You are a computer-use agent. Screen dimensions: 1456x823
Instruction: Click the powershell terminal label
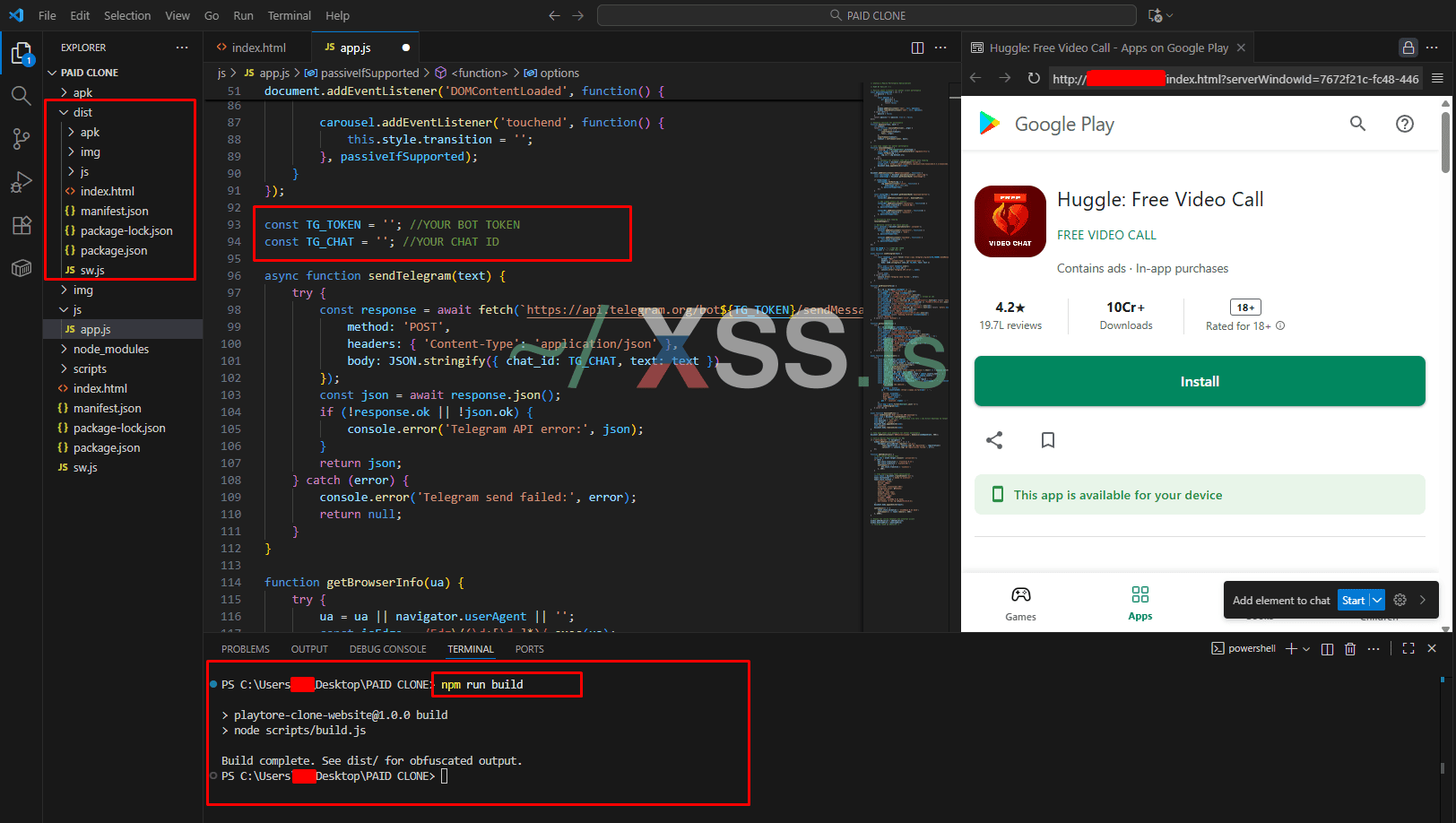pyautogui.click(x=1244, y=648)
